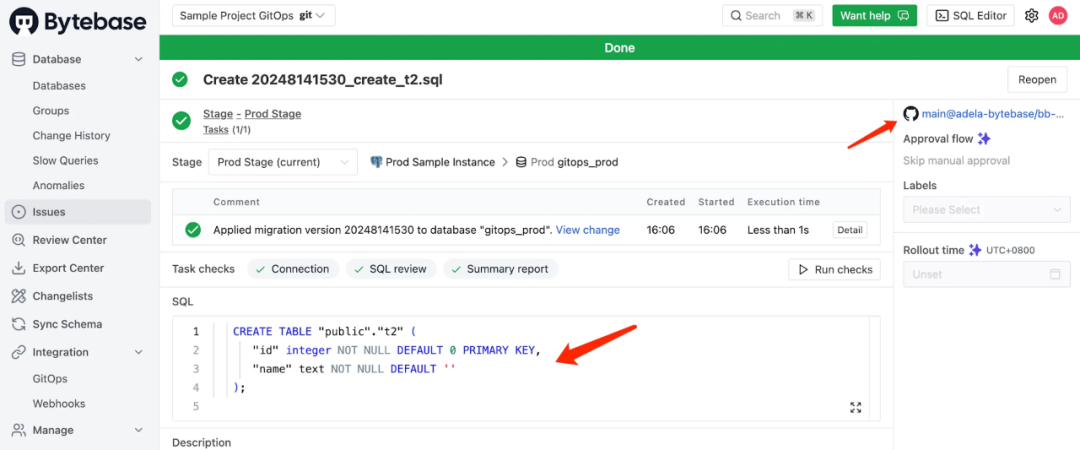Image resolution: width=1080 pixels, height=450 pixels.
Task: Click the Approval flow sparkle icon
Action: tap(984, 139)
